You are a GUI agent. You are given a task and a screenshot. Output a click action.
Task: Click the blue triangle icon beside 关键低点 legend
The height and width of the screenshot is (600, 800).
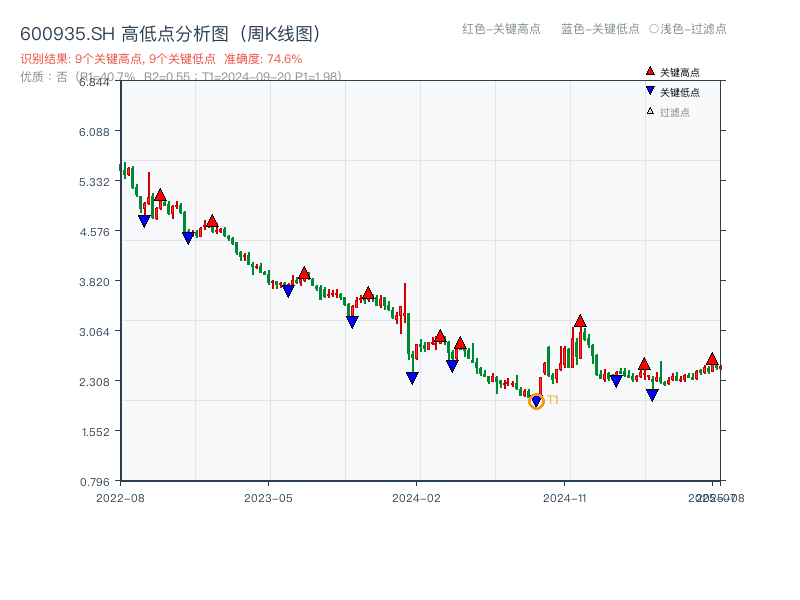point(650,91)
